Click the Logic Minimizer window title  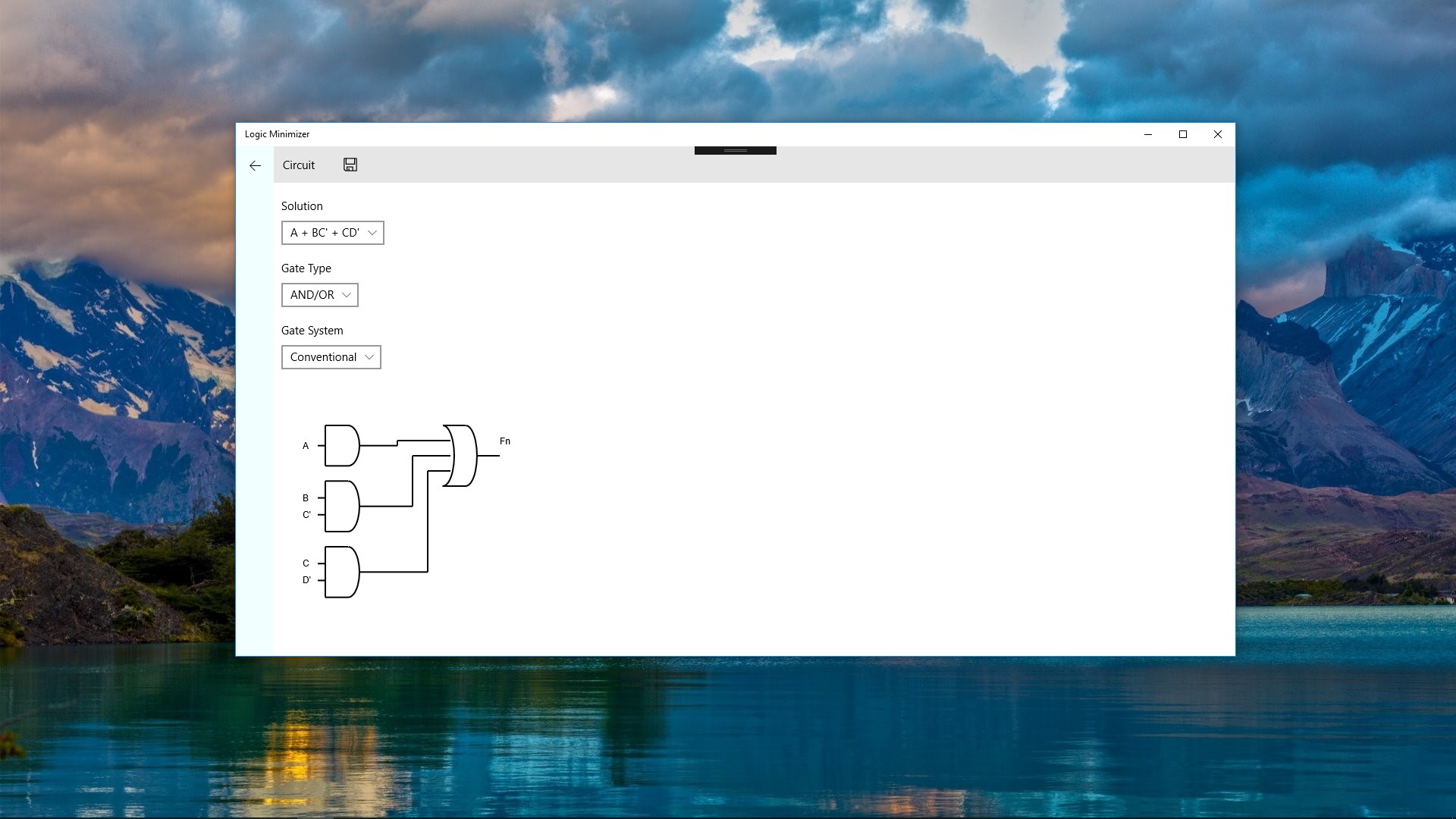[277, 134]
